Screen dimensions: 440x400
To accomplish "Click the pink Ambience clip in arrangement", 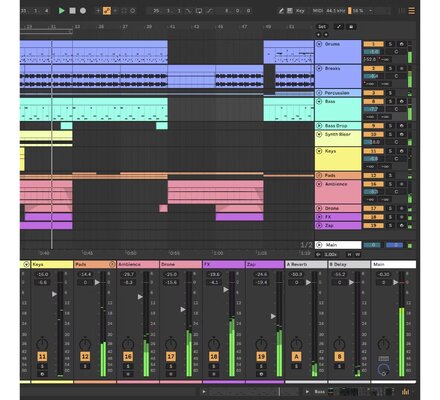I will click(x=215, y=192).
